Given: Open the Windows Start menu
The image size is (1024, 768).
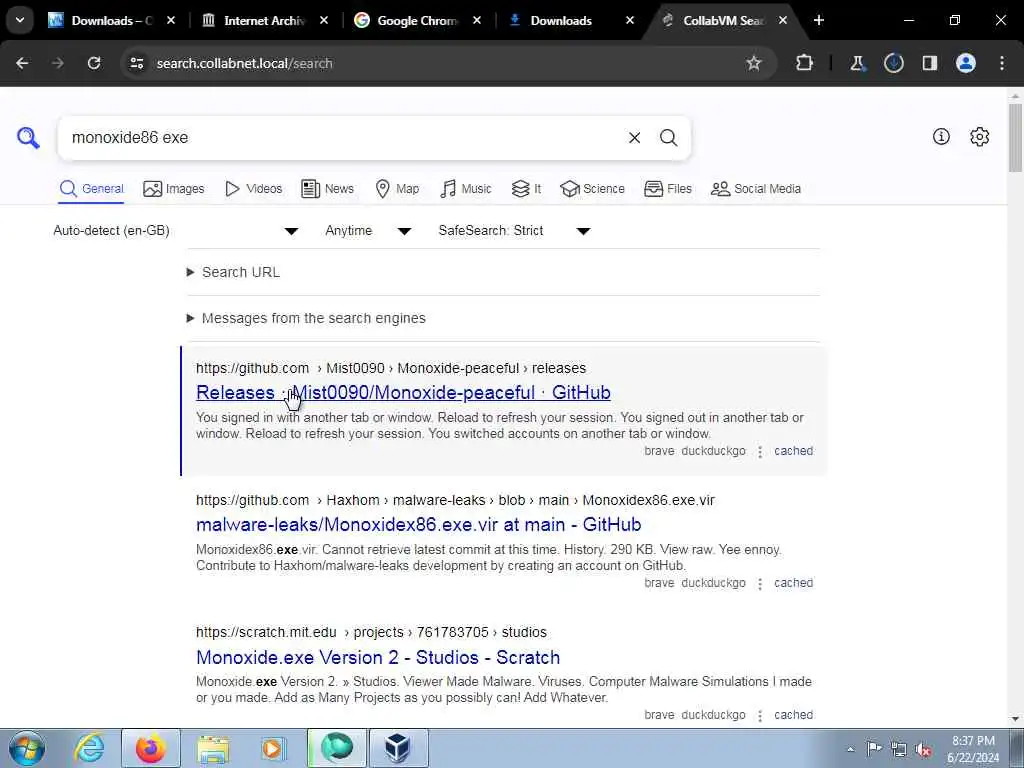Looking at the screenshot, I should pos(26,748).
